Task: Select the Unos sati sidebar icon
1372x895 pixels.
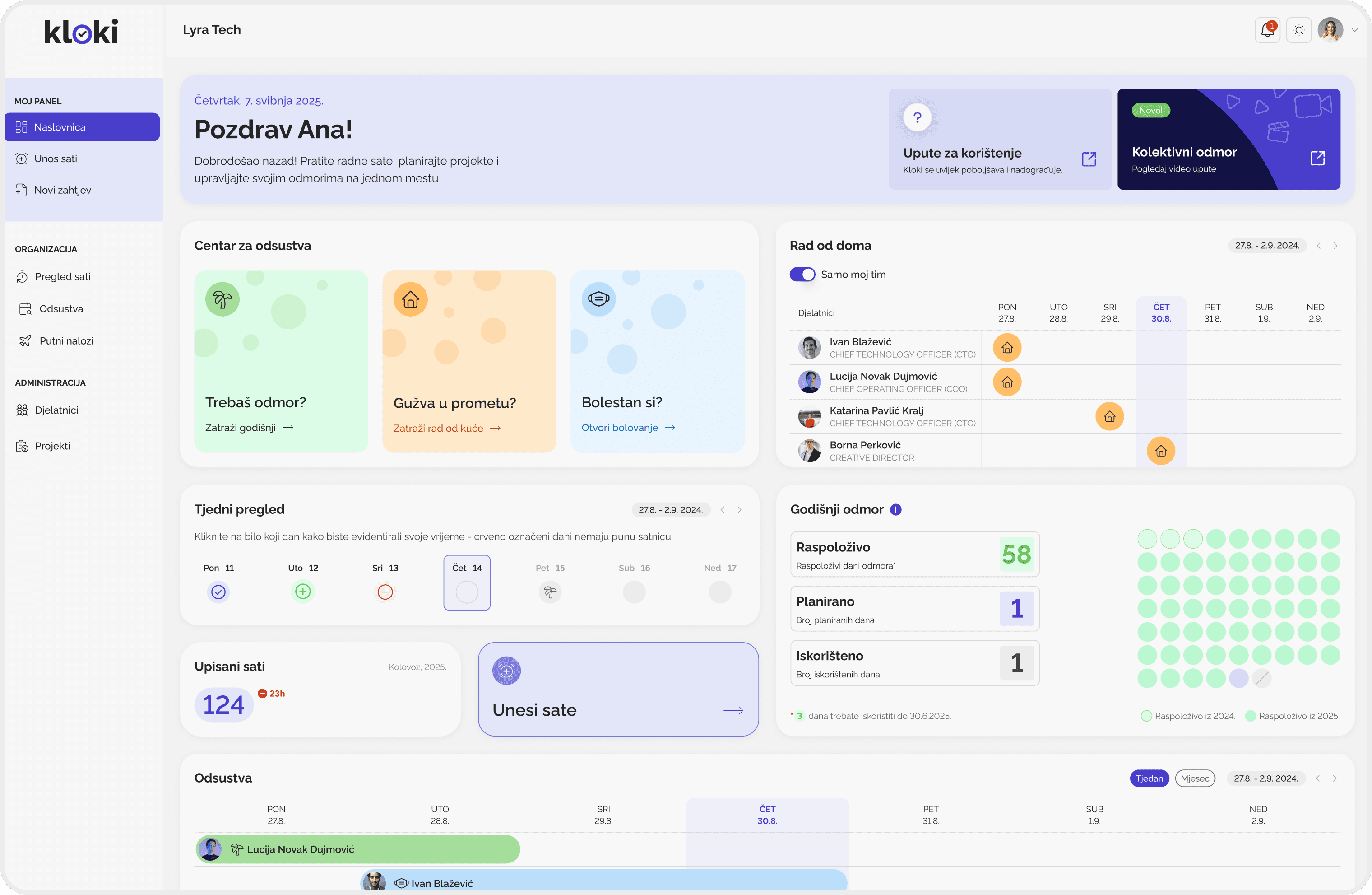Action: [x=22, y=158]
